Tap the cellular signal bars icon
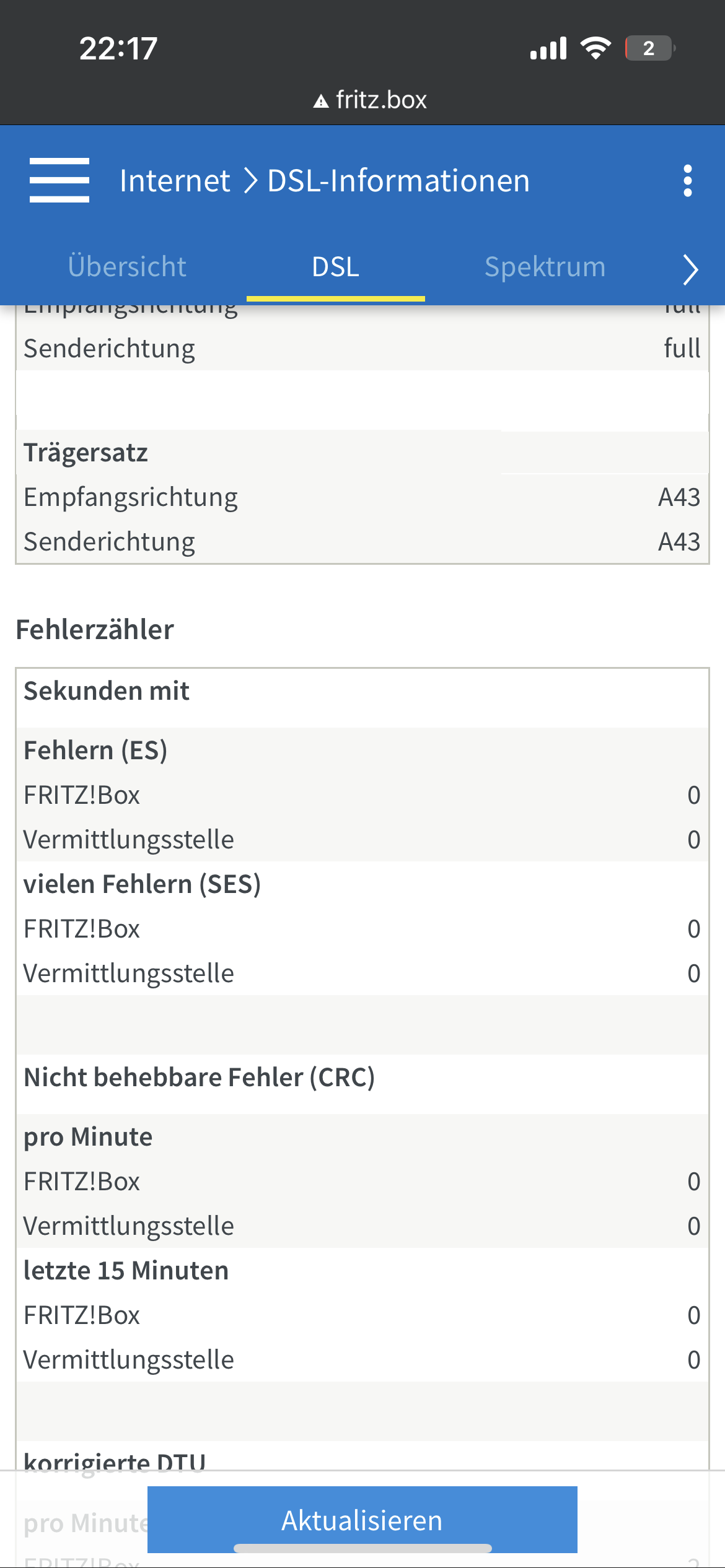Screen dimensions: 725x1568 coord(548,48)
